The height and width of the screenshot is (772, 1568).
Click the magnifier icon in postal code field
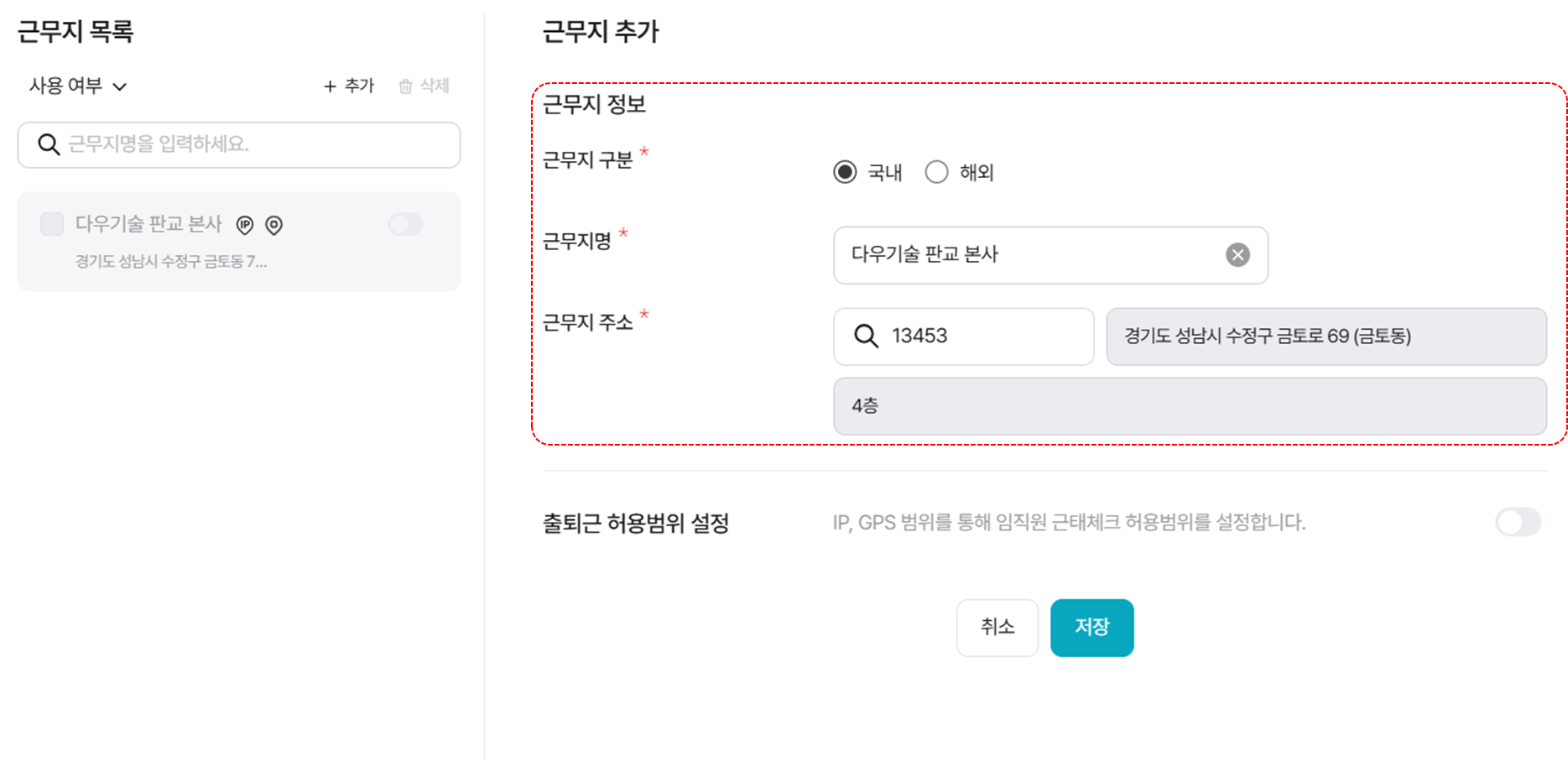866,336
